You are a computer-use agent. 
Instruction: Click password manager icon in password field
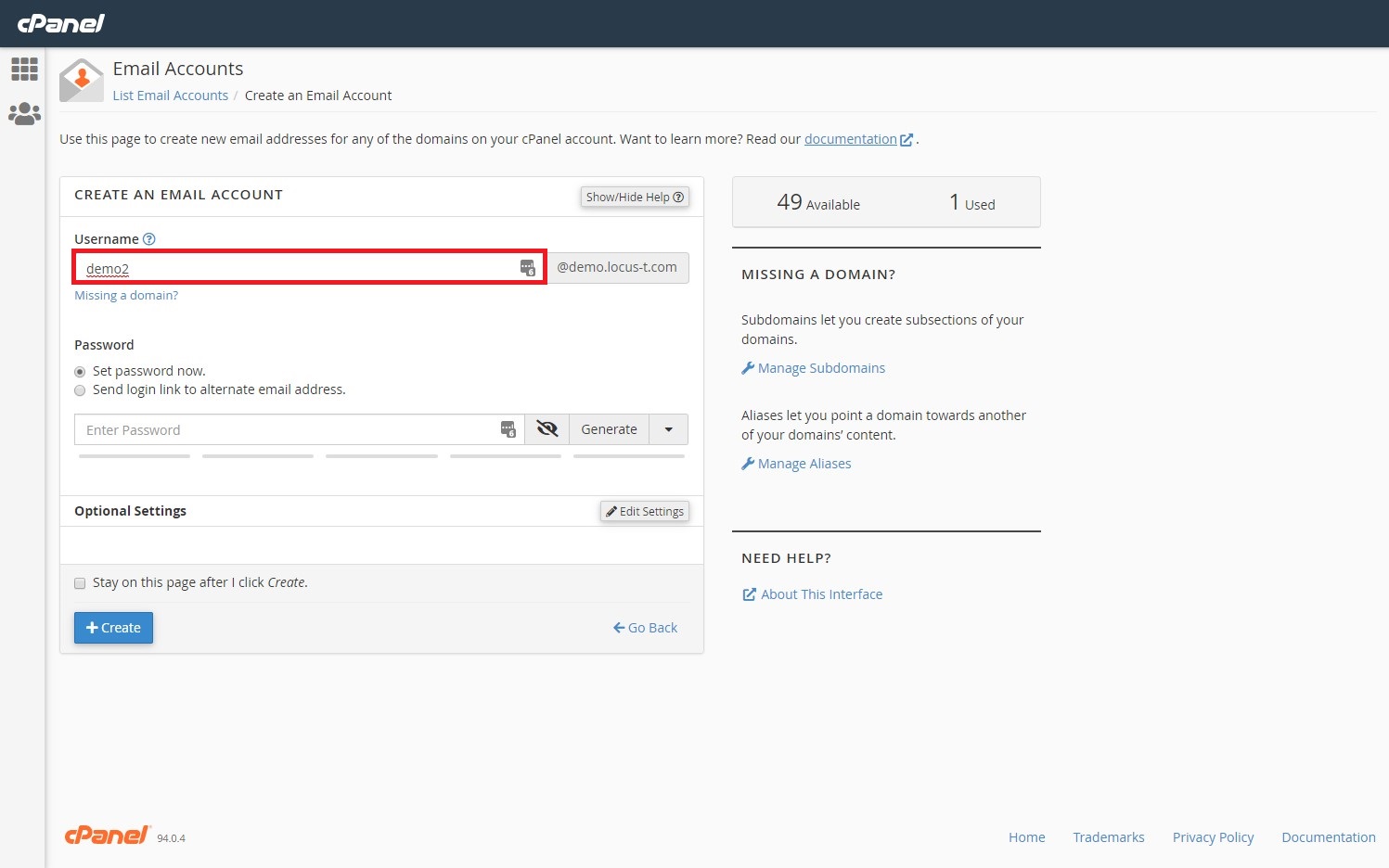coord(508,429)
